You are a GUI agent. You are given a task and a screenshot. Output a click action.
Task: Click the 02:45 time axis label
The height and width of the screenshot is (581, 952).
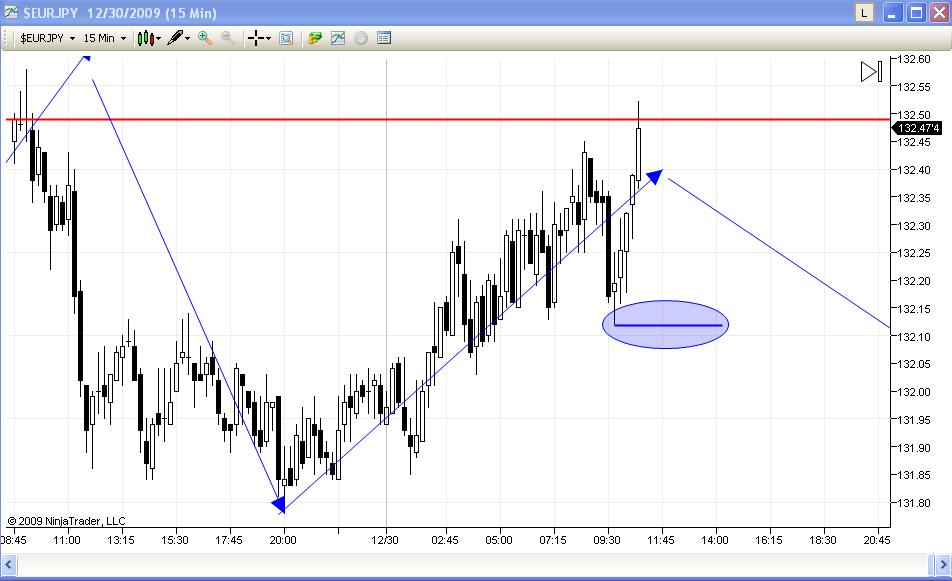tap(444, 540)
